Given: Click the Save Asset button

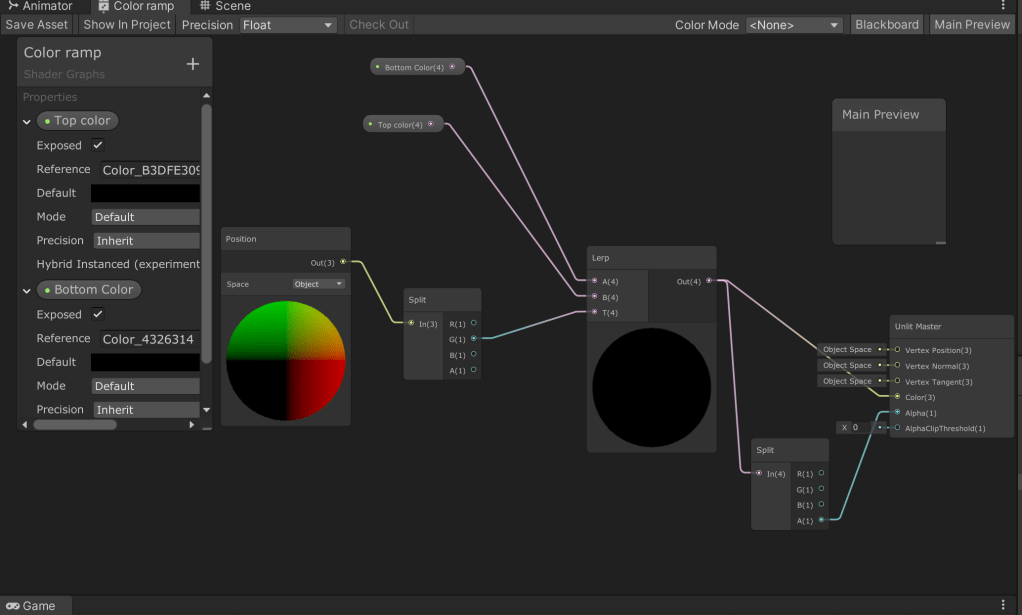Looking at the screenshot, I should tap(37, 25).
